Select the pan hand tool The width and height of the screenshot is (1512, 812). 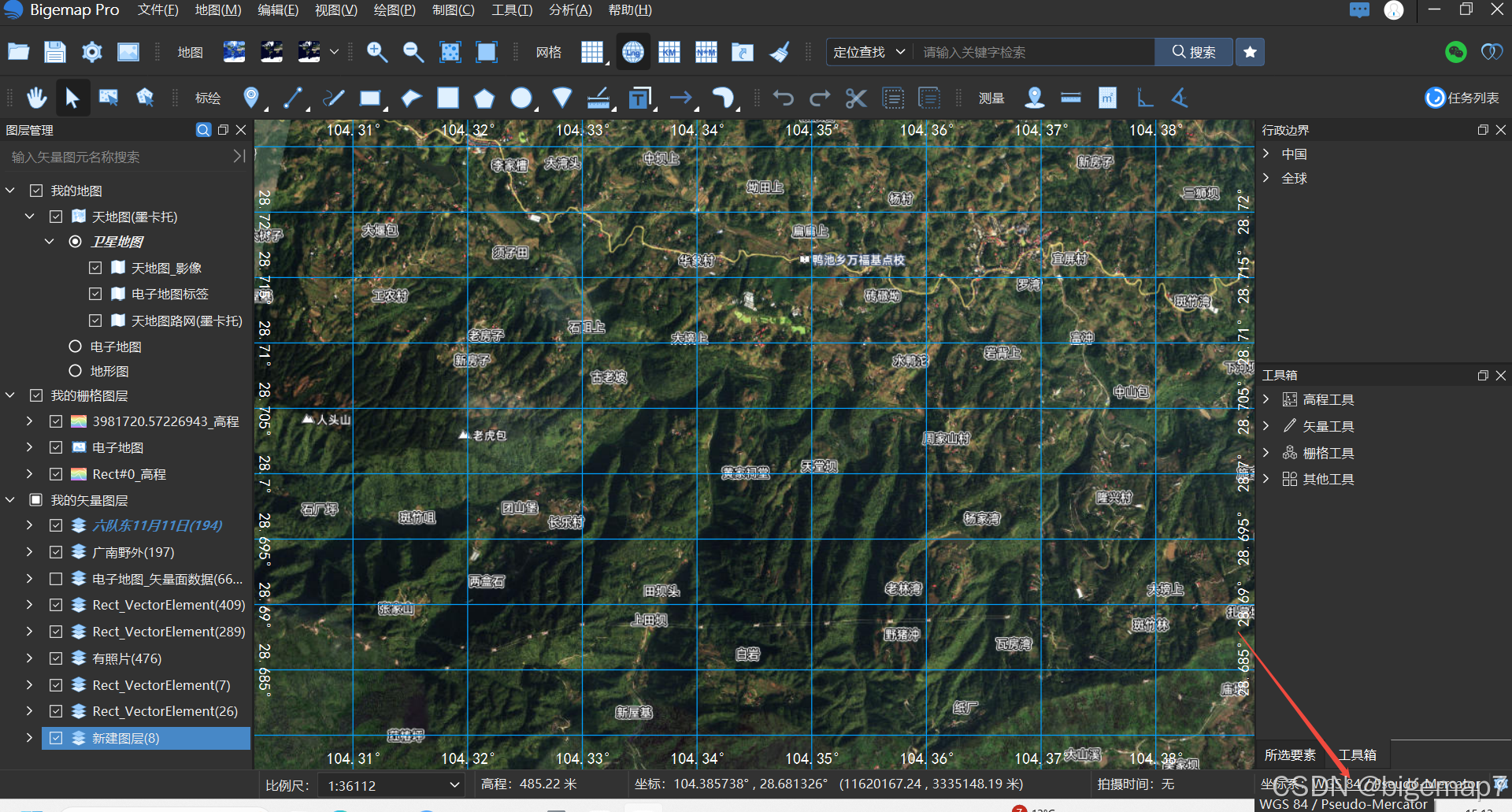click(36, 98)
